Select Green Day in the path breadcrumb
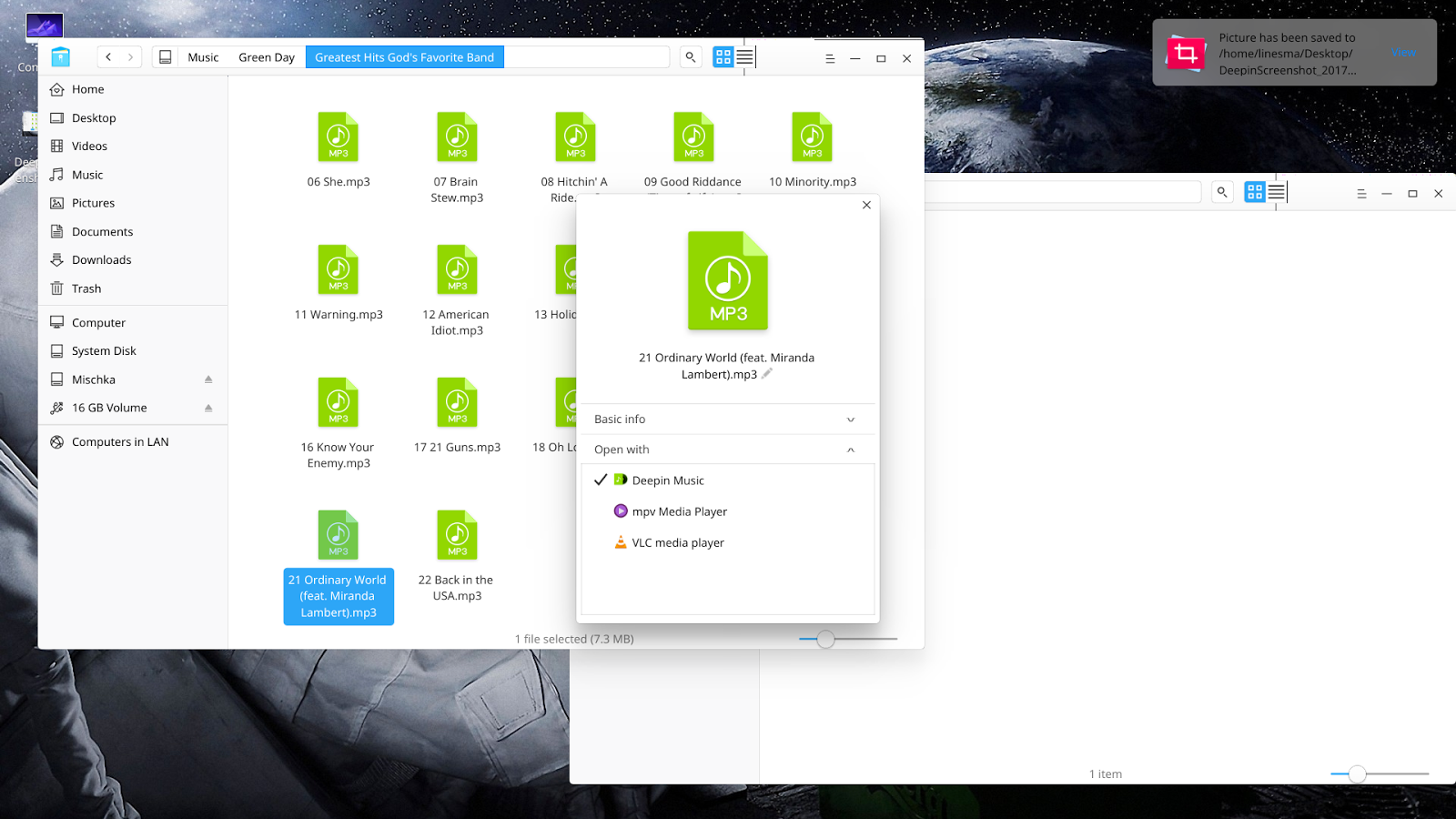Image resolution: width=1456 pixels, height=819 pixels. click(265, 56)
